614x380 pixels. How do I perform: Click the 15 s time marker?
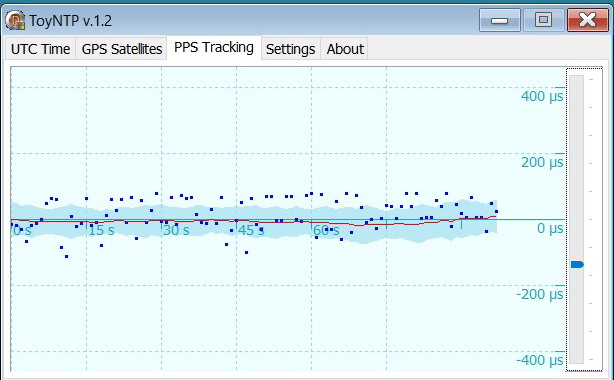[x=101, y=230]
